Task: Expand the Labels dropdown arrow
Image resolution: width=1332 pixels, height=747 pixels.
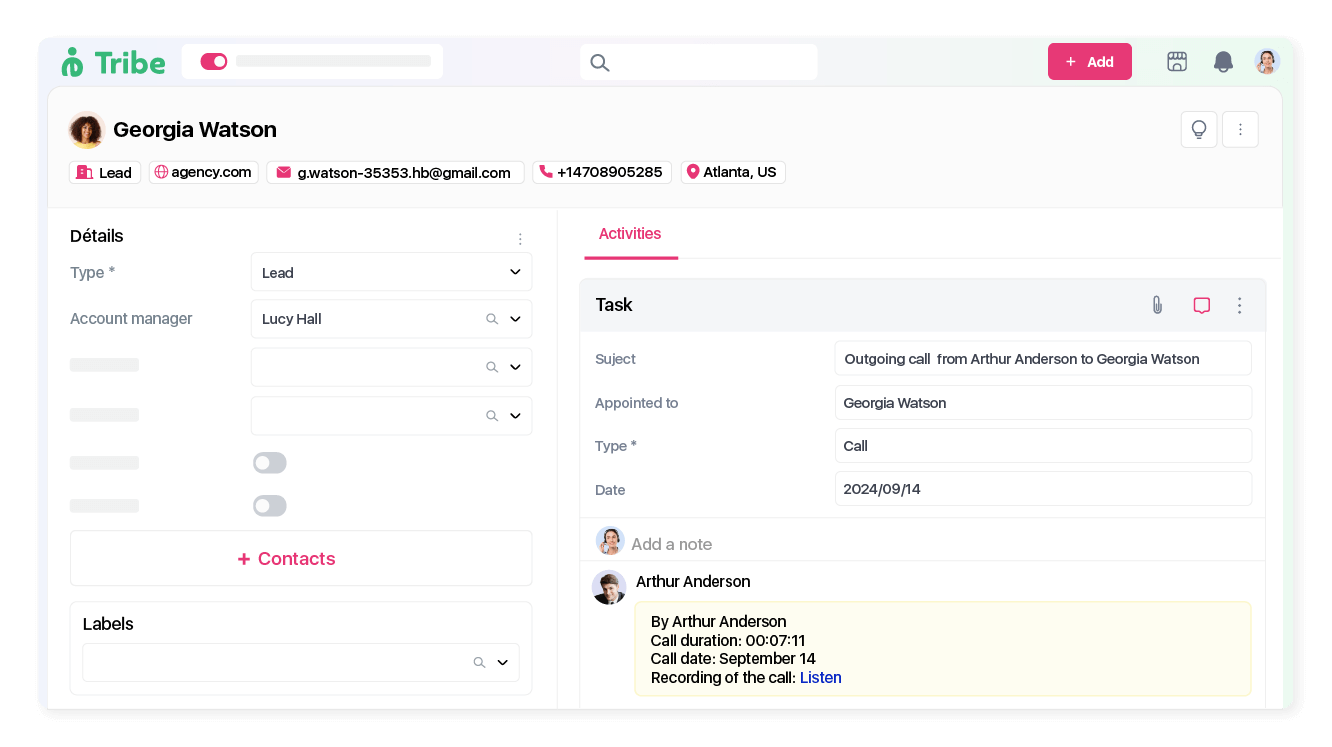Action: (502, 662)
